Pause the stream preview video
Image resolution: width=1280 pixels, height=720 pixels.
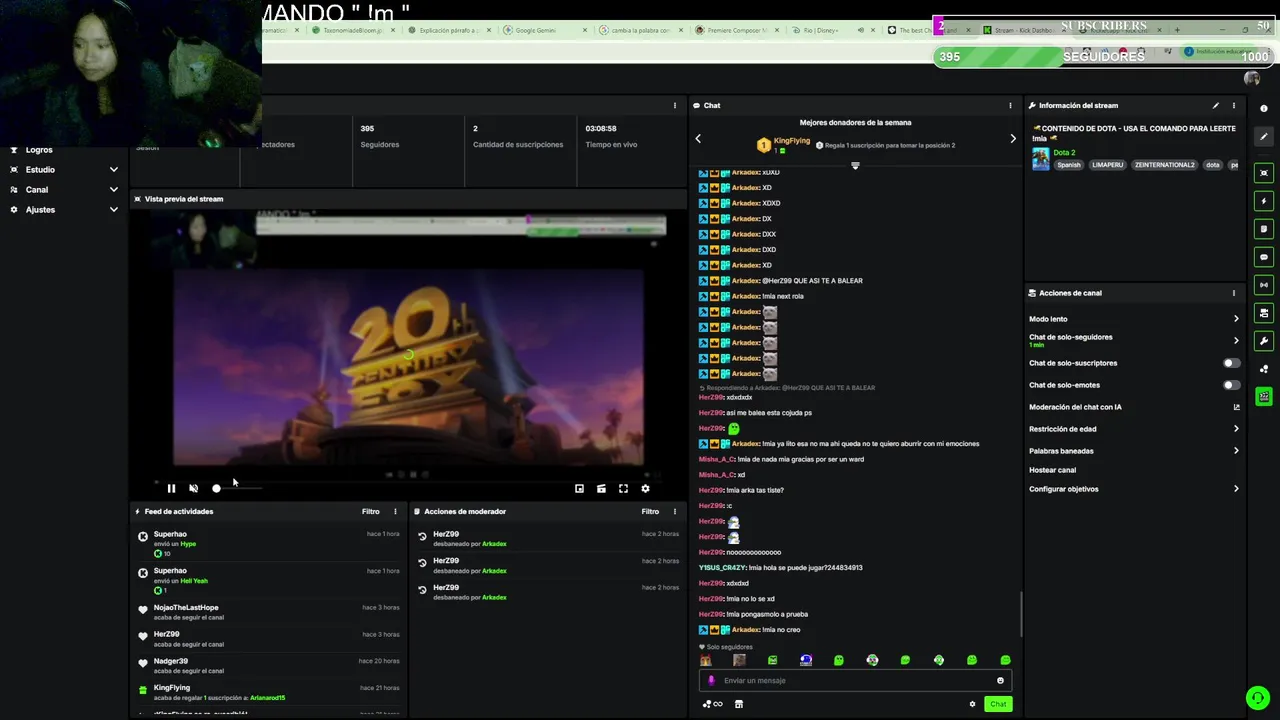click(171, 489)
